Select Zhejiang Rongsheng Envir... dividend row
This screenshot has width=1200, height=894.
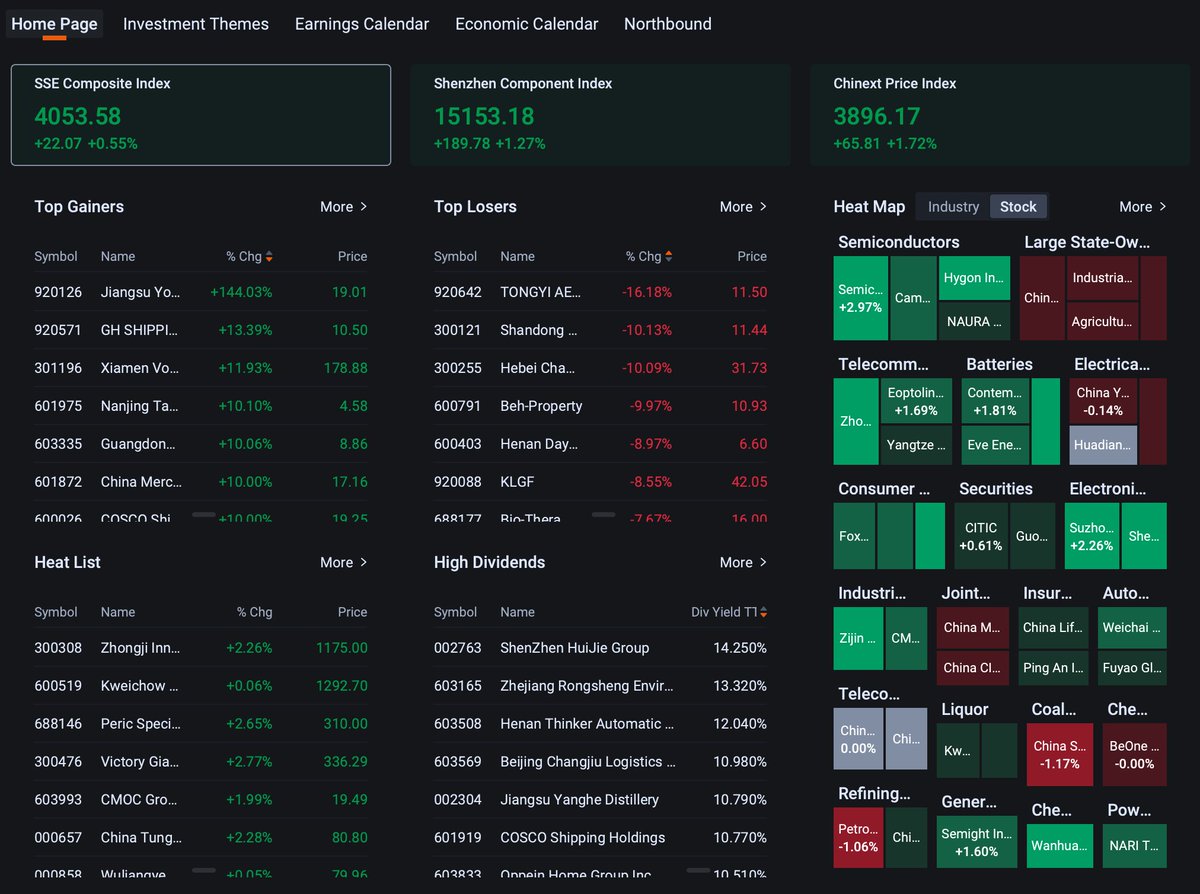[x=600, y=686]
